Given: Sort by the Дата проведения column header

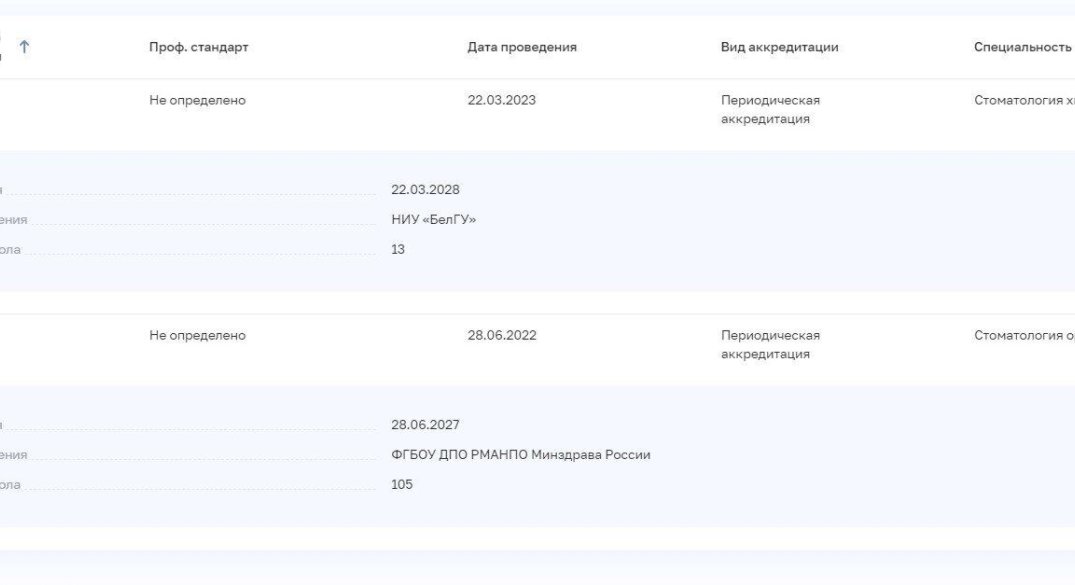Looking at the screenshot, I should [522, 47].
